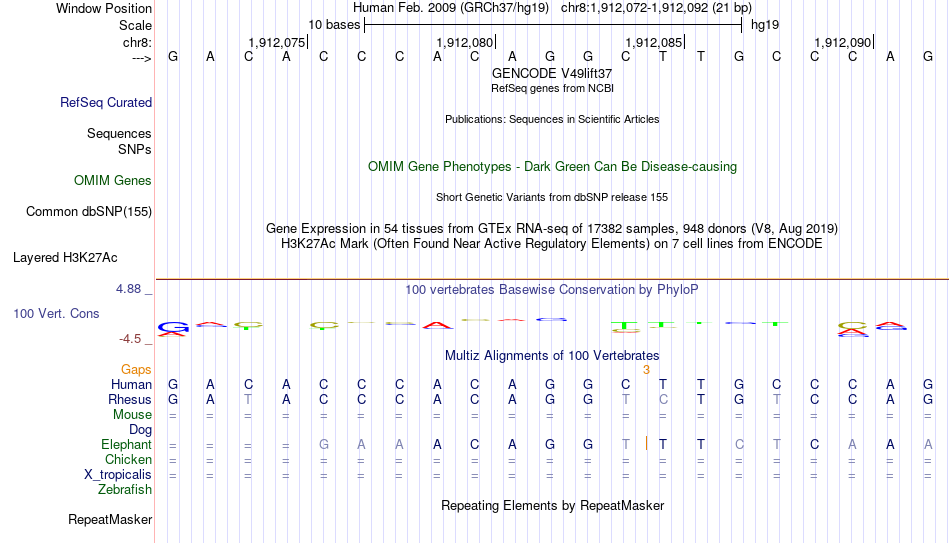Click the SNPs track label
This screenshot has height=543, width=950.
135,149
